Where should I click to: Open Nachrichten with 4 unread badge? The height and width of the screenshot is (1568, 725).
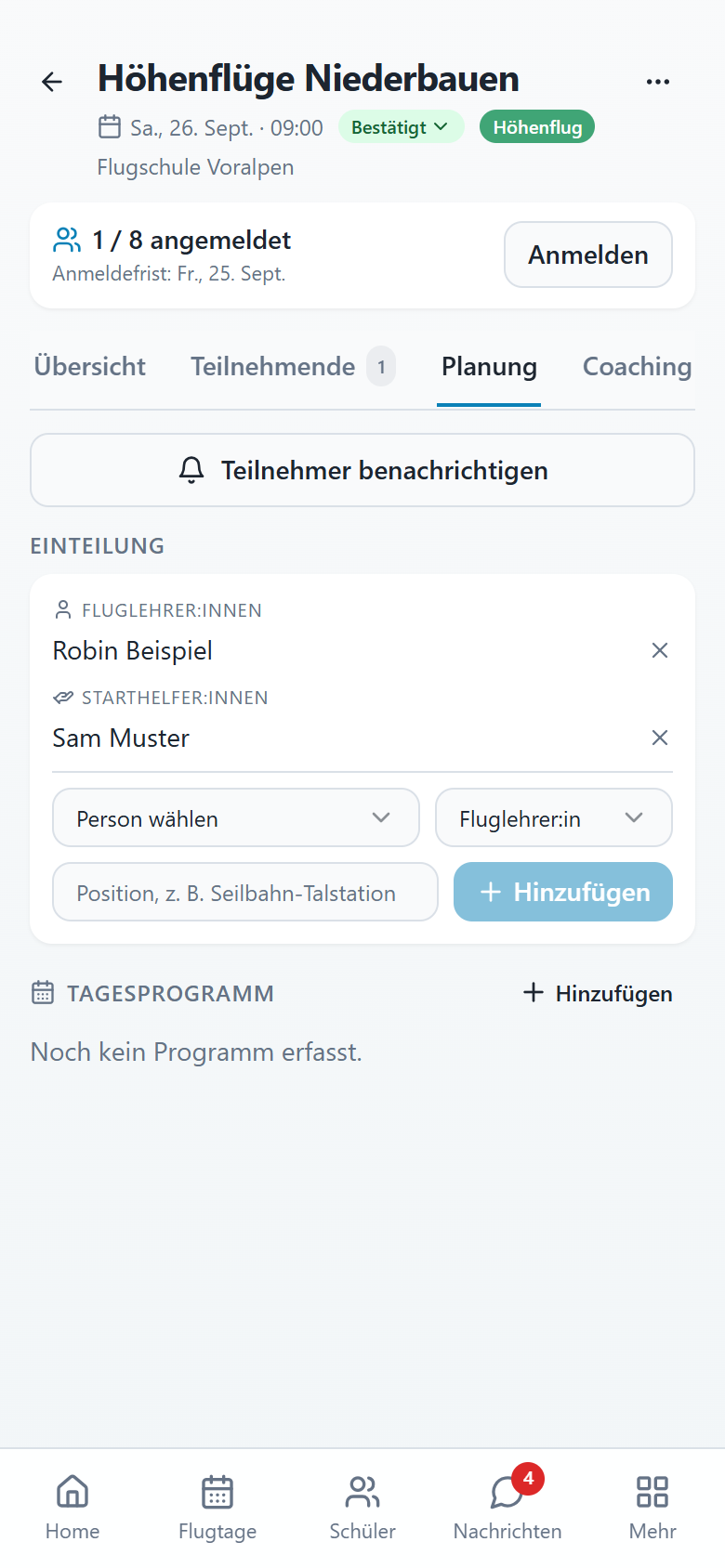point(507,1509)
